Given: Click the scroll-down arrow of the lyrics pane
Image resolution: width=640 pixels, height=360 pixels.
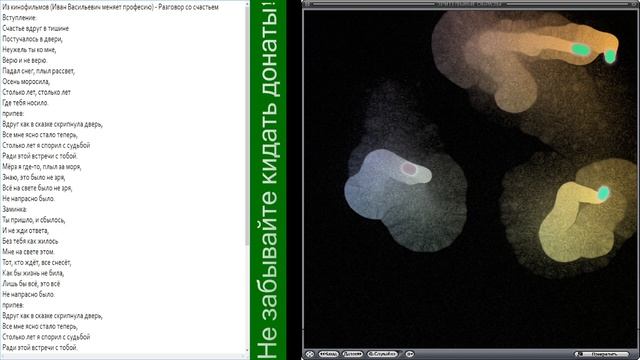Looking at the screenshot, I should tap(247, 351).
